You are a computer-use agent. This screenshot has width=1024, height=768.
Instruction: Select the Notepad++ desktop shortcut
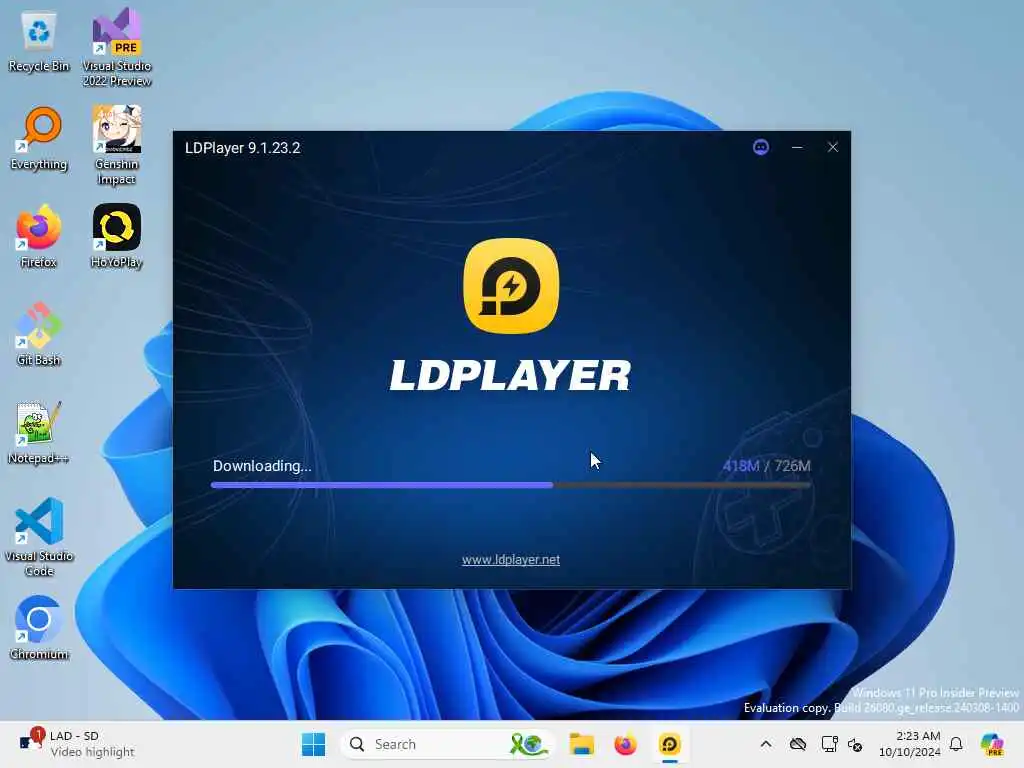pos(39,433)
